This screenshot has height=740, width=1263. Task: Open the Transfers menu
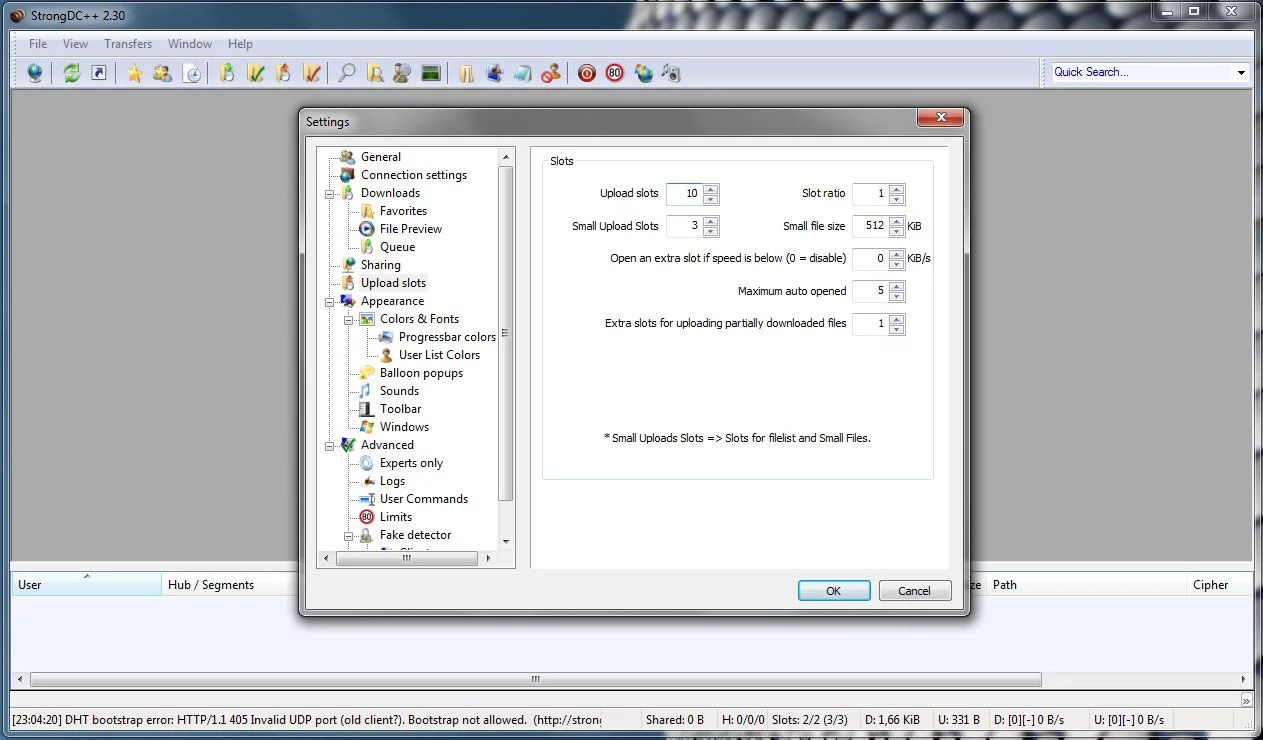coord(128,44)
